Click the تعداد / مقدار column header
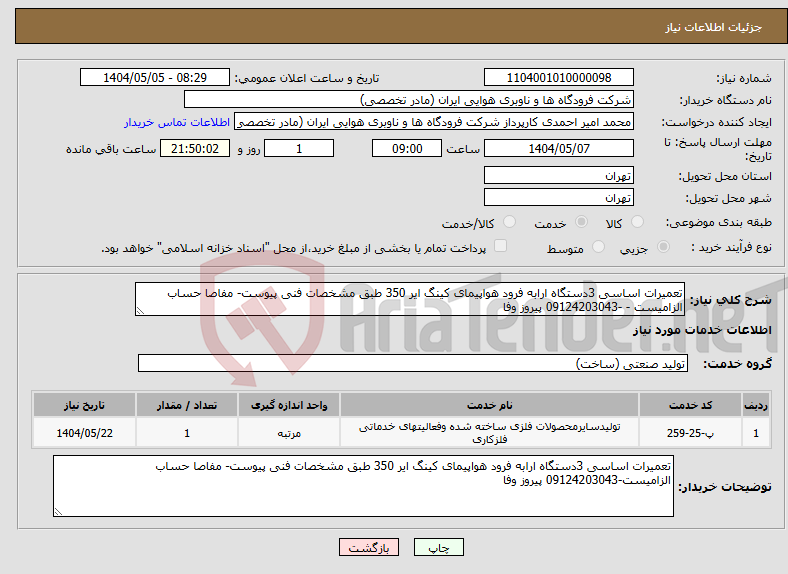The width and height of the screenshot is (788, 574). pyautogui.click(x=187, y=405)
